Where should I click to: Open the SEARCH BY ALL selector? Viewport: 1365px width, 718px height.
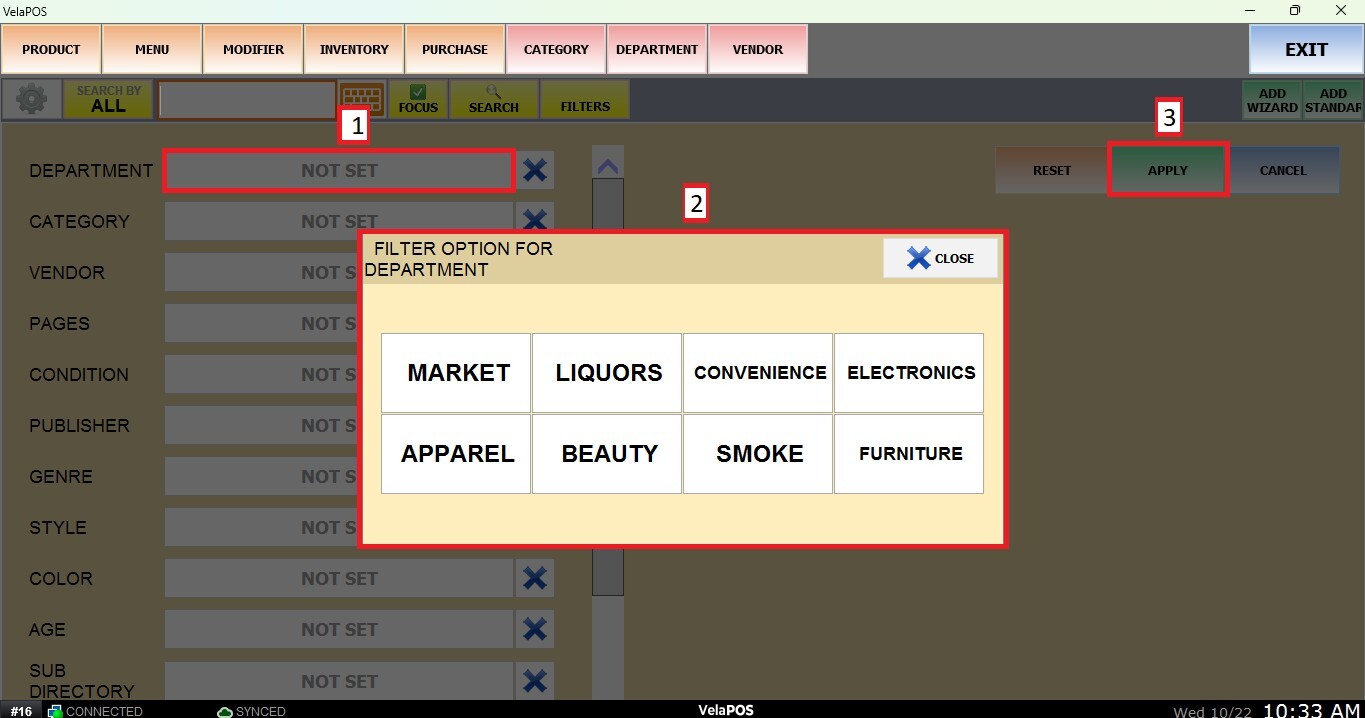[108, 99]
